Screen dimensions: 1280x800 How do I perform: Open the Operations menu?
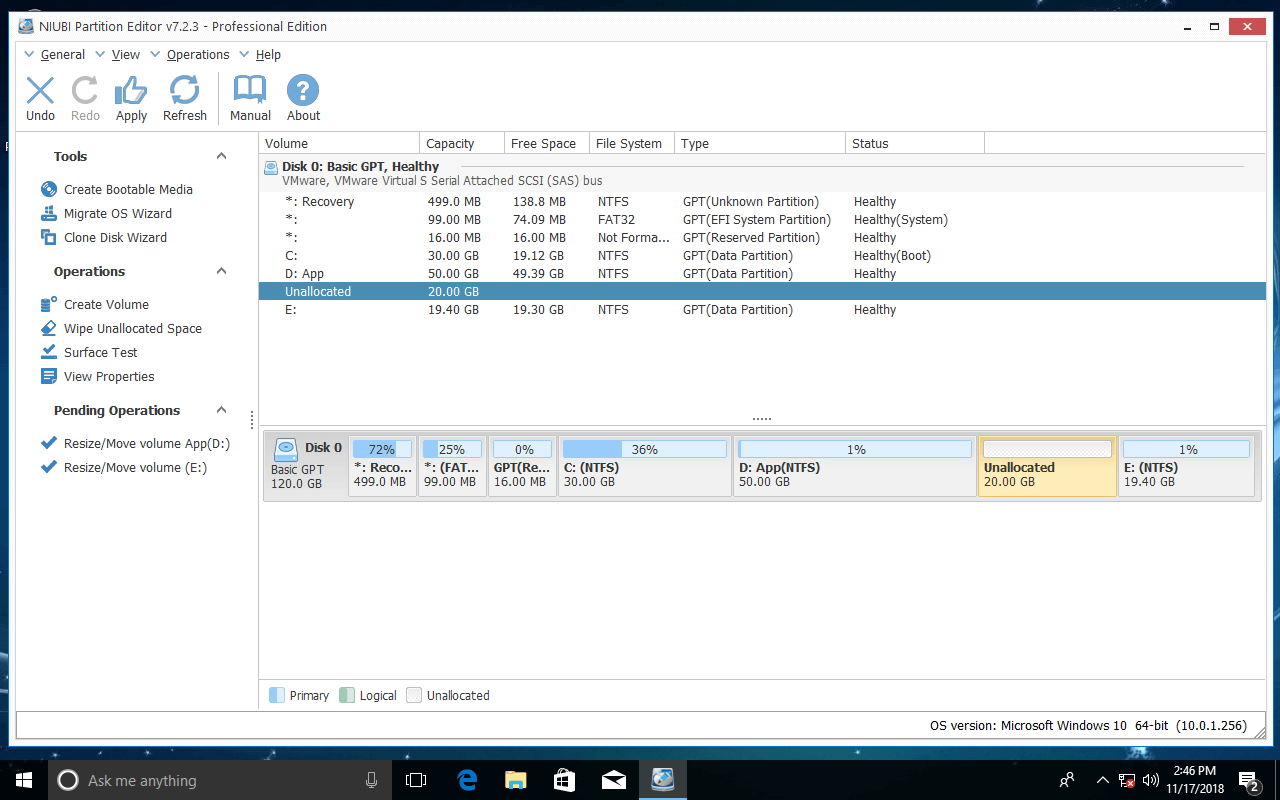[198, 54]
